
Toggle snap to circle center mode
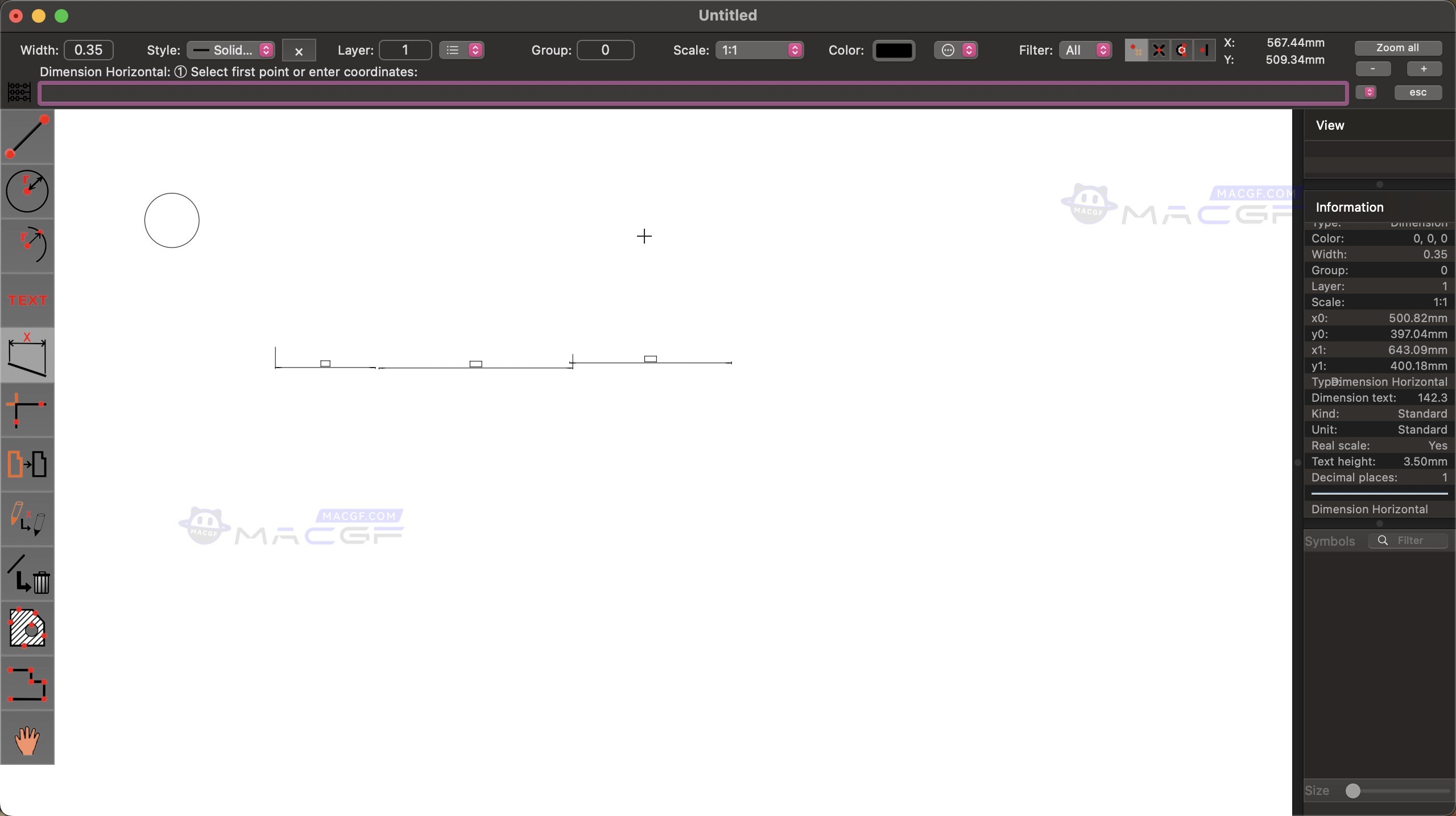[1181, 50]
